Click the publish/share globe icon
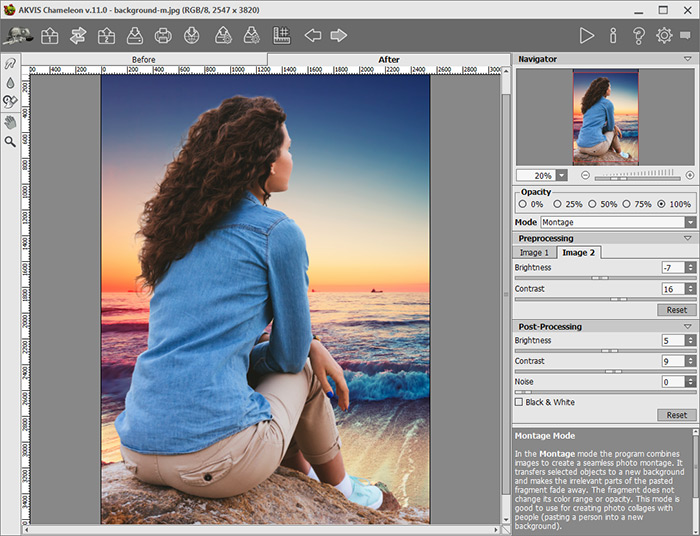700x536 pixels. coord(192,35)
